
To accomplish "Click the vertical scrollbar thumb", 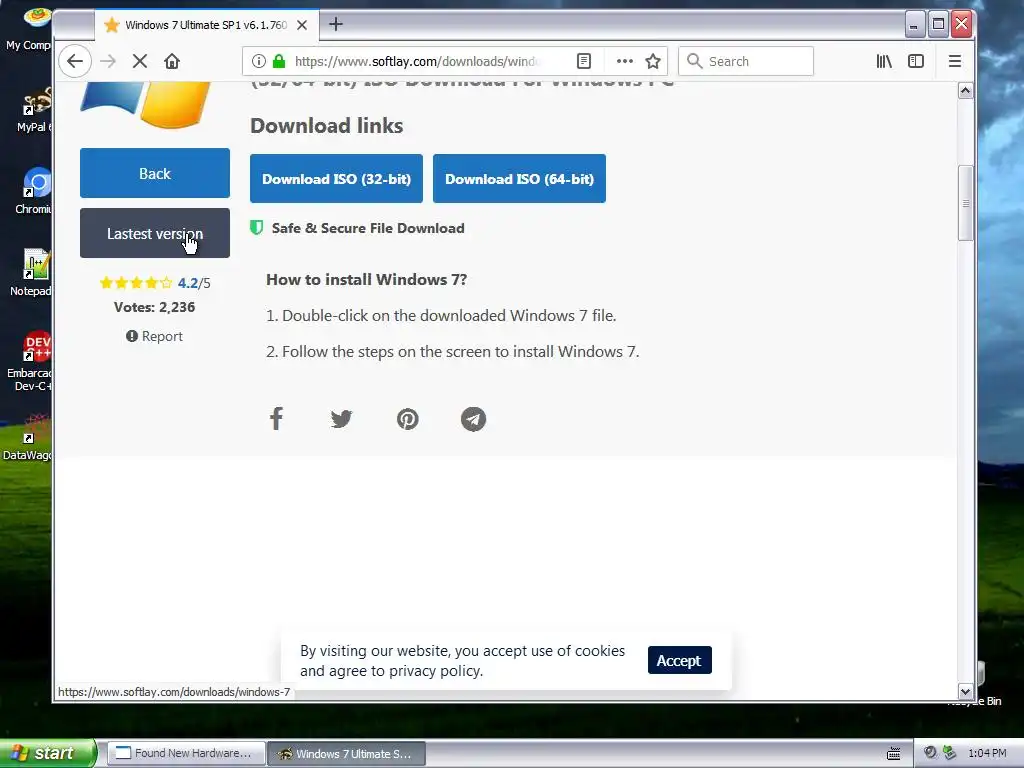I will tap(965, 203).
